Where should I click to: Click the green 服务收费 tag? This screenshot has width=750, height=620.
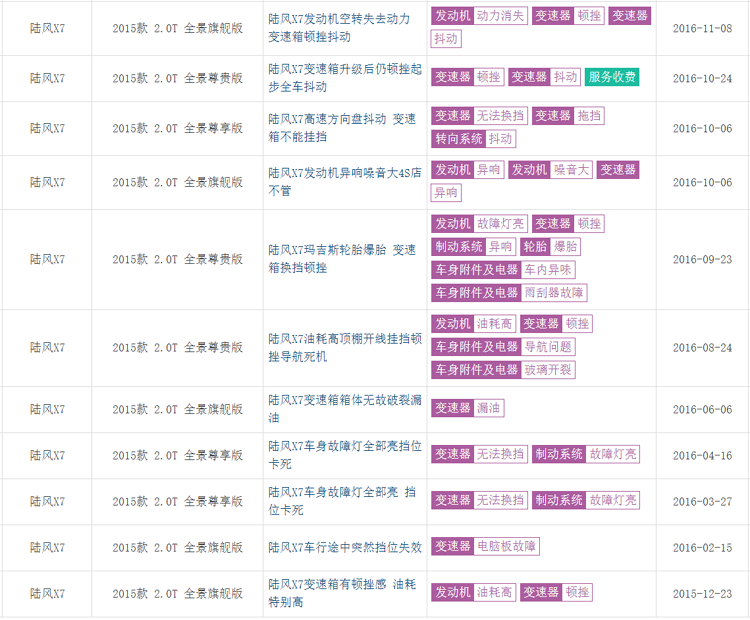tap(611, 77)
